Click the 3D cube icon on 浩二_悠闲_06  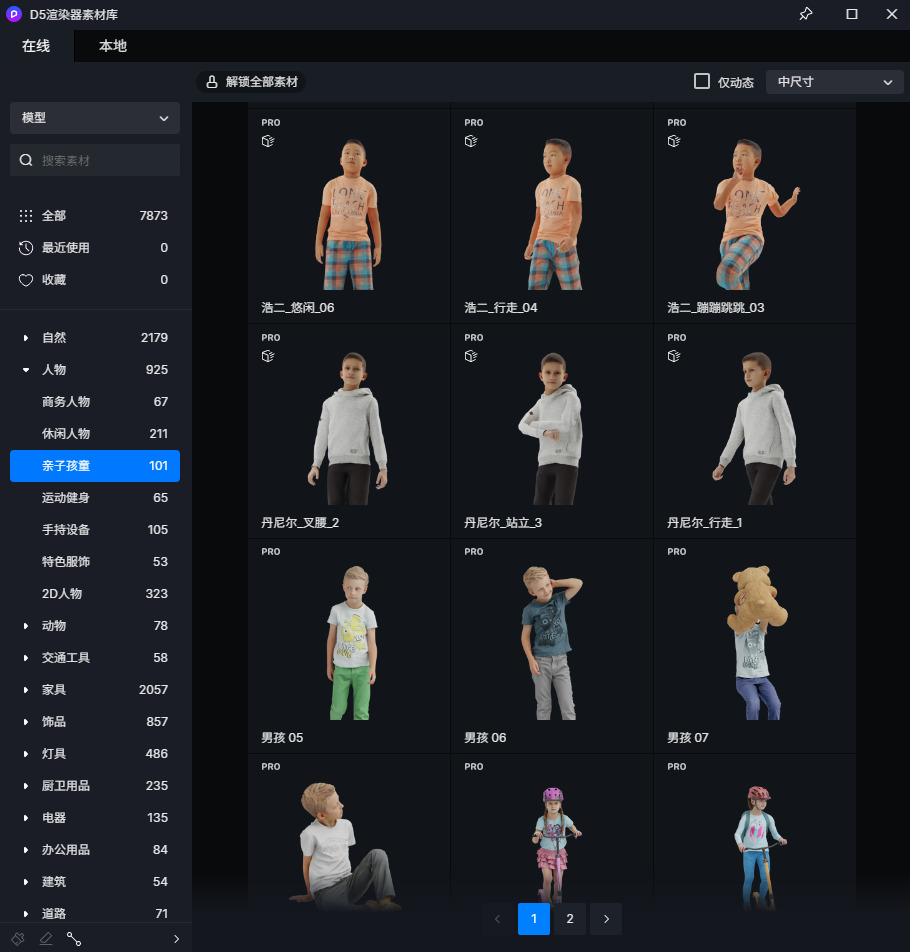pyautogui.click(x=268, y=141)
